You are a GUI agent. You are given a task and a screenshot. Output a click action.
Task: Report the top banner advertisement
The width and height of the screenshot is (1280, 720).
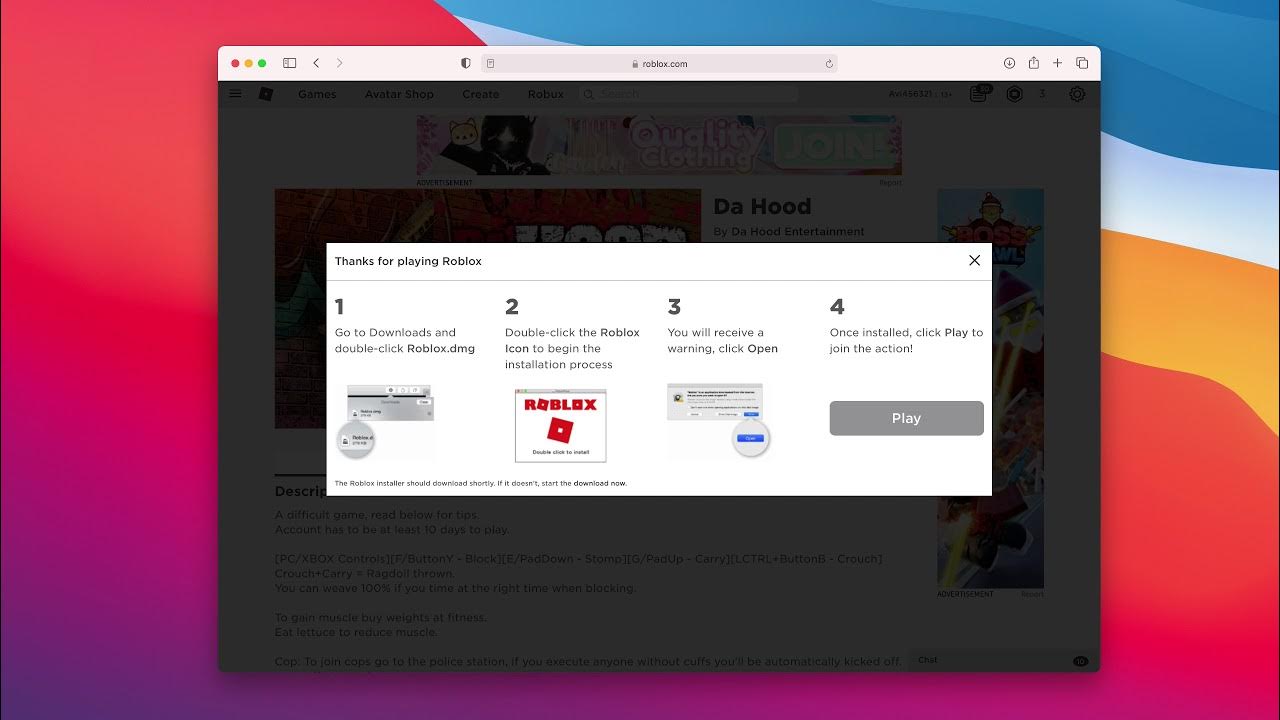pos(890,183)
